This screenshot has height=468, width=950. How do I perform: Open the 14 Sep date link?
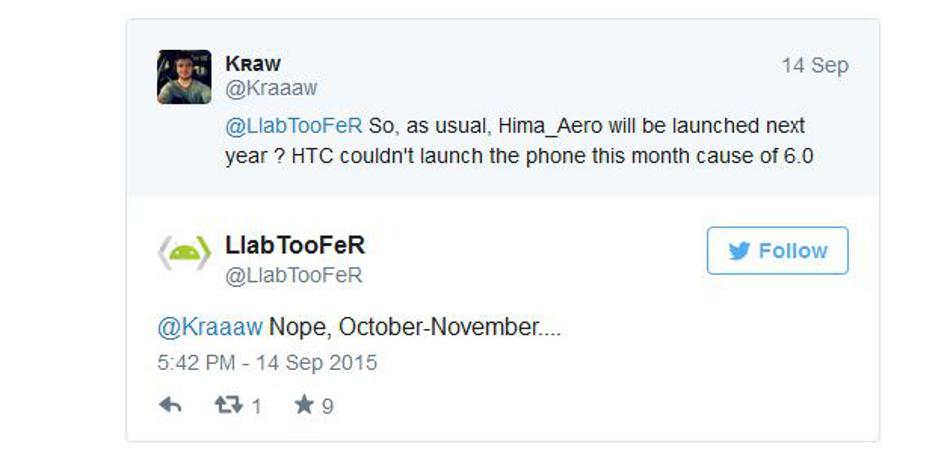tap(815, 65)
